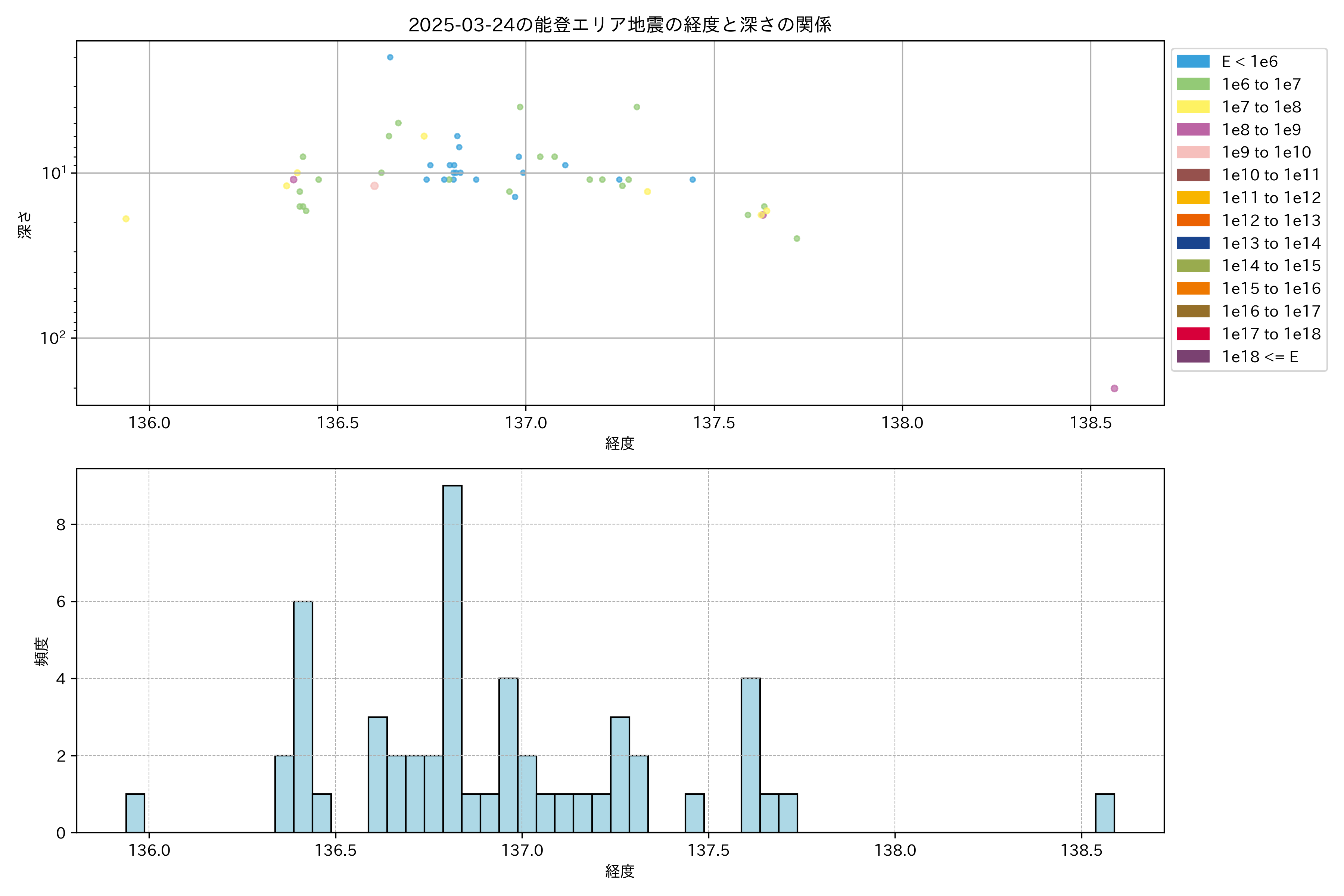Image resolution: width=1344 pixels, height=896 pixels.
Task: Click the blue 'E < 1e6' legend swatch
Action: (1193, 62)
